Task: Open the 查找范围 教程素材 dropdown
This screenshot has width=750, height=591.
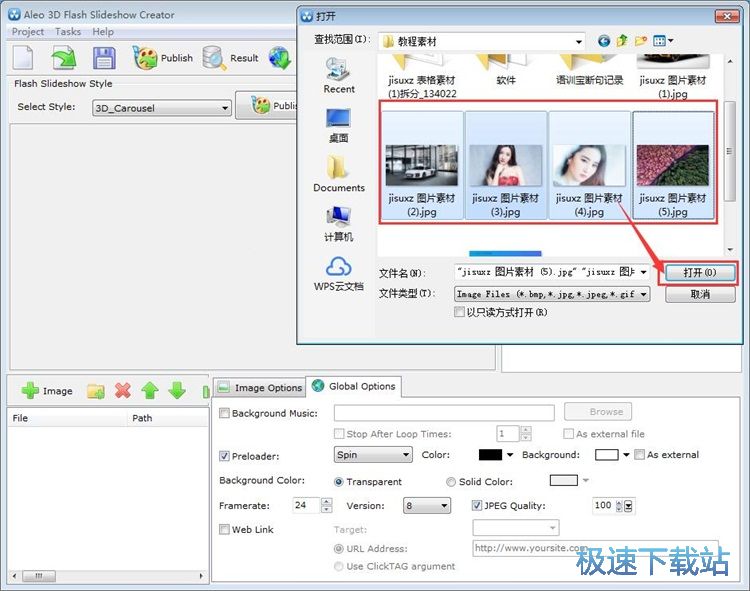Action: click(x=482, y=42)
